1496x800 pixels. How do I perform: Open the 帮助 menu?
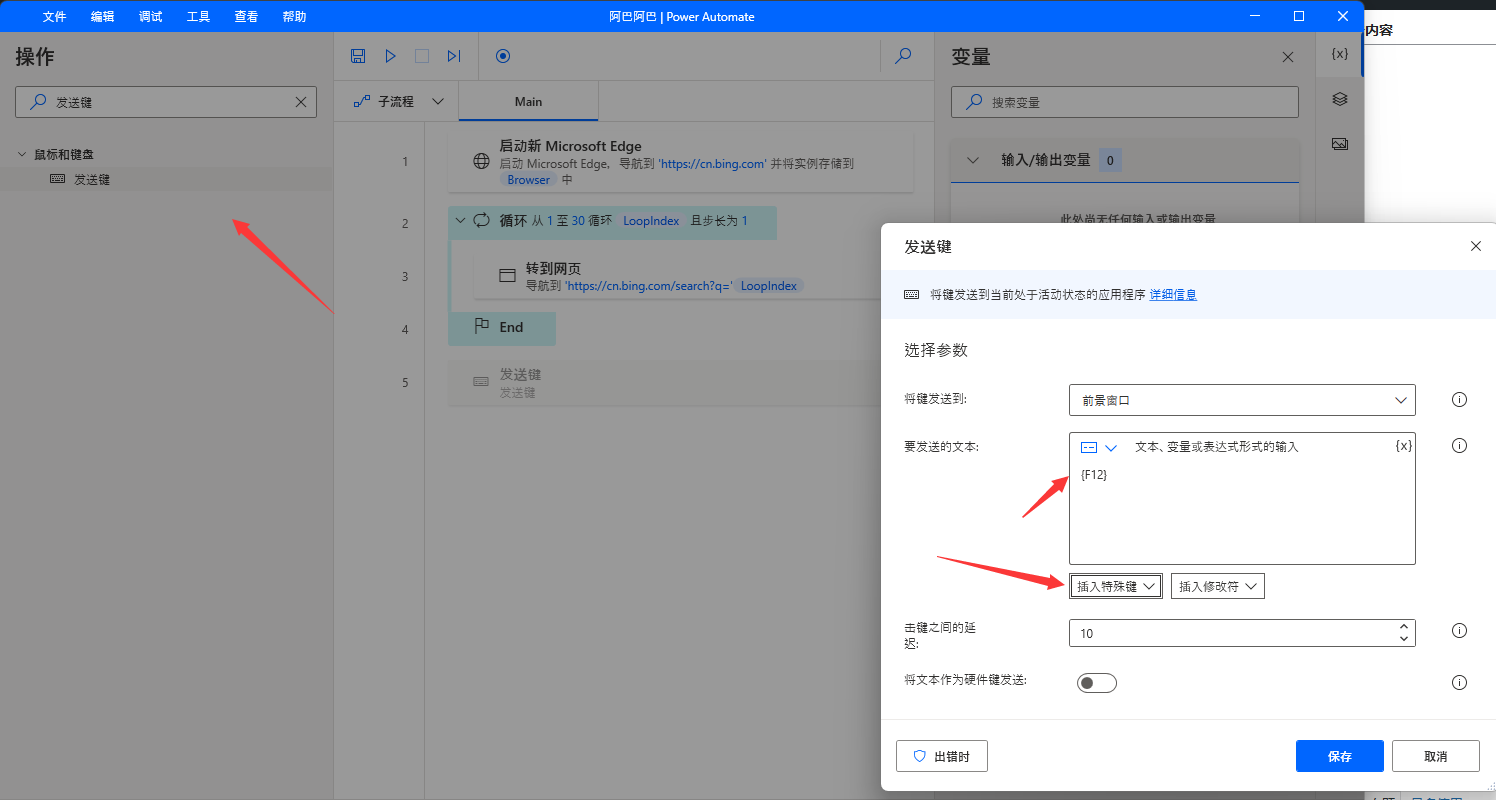(x=294, y=17)
